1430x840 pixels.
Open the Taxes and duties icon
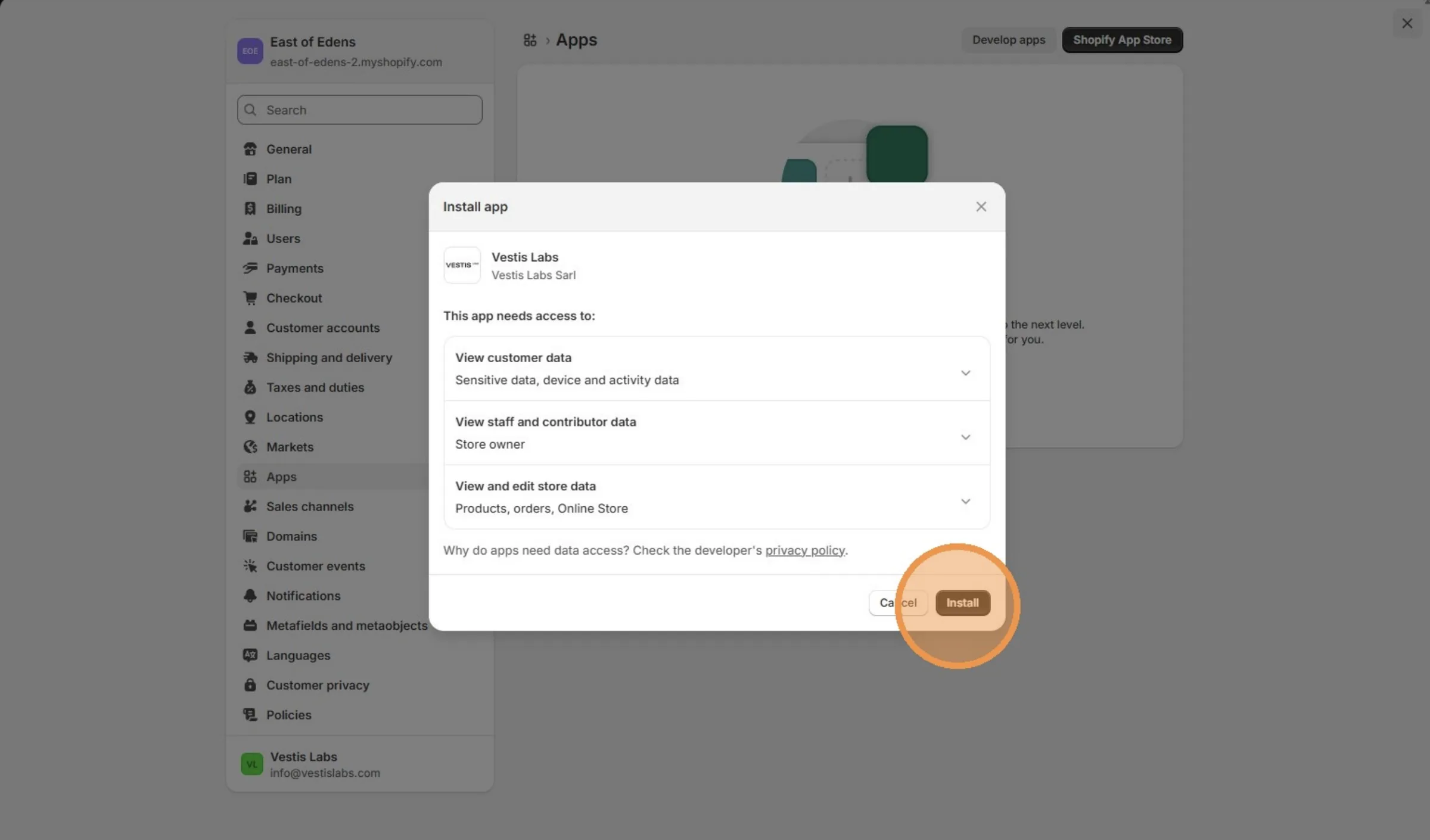250,387
